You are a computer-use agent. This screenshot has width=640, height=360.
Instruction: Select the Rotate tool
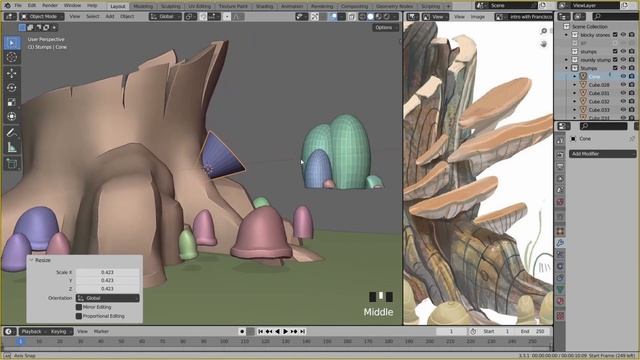point(12,88)
